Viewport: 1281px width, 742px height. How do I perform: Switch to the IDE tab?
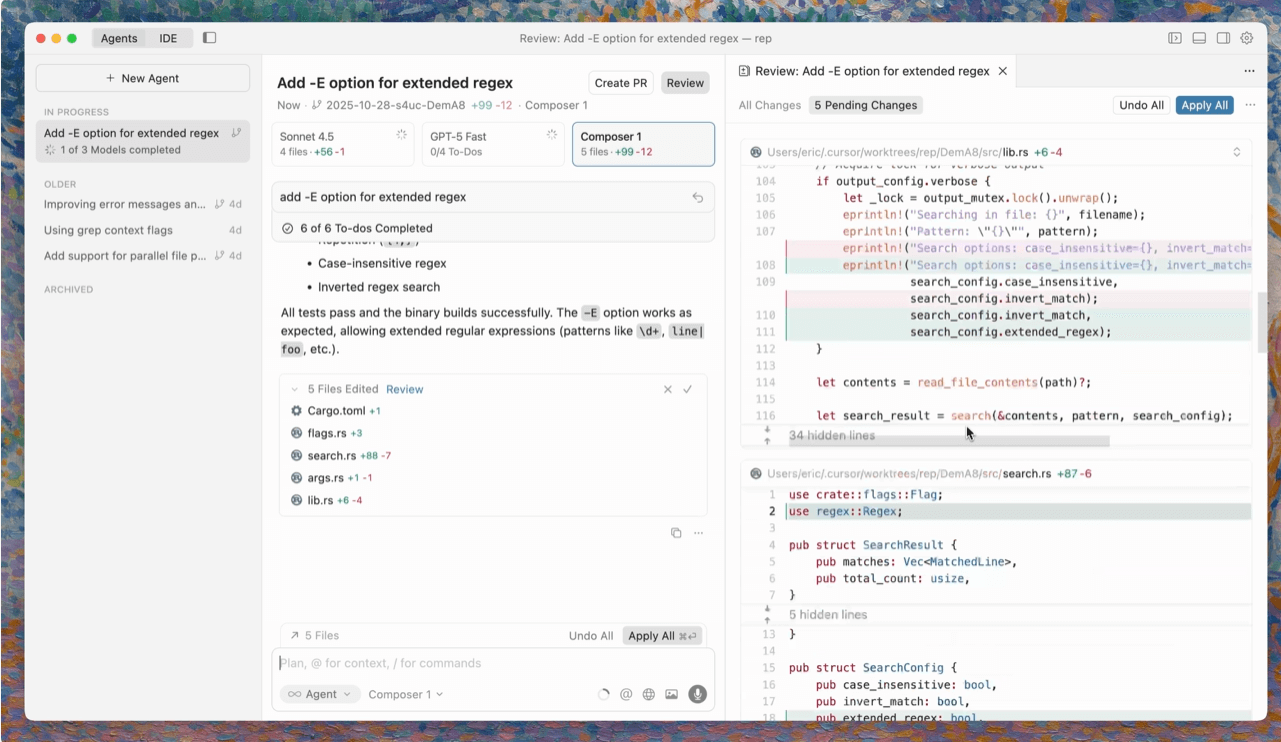pyautogui.click(x=168, y=38)
